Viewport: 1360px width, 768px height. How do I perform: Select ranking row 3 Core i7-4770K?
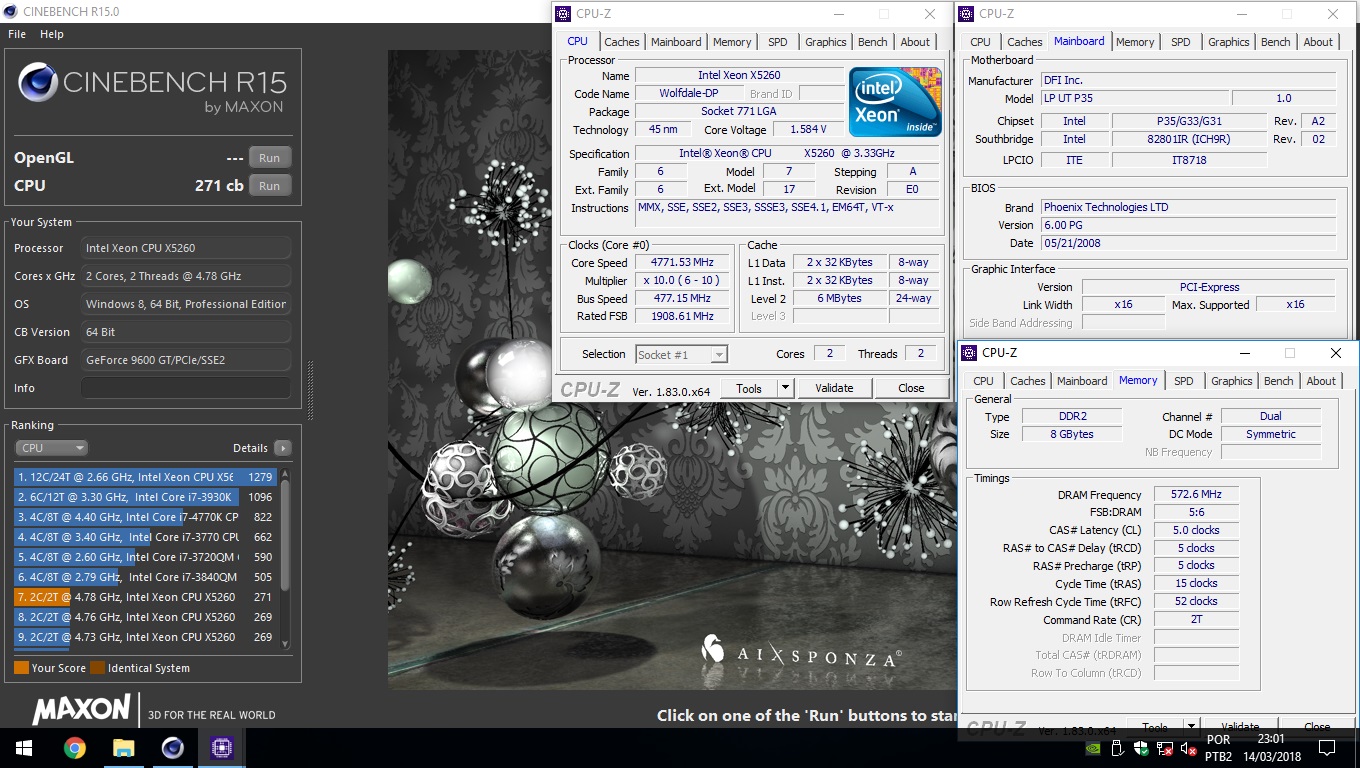point(146,517)
